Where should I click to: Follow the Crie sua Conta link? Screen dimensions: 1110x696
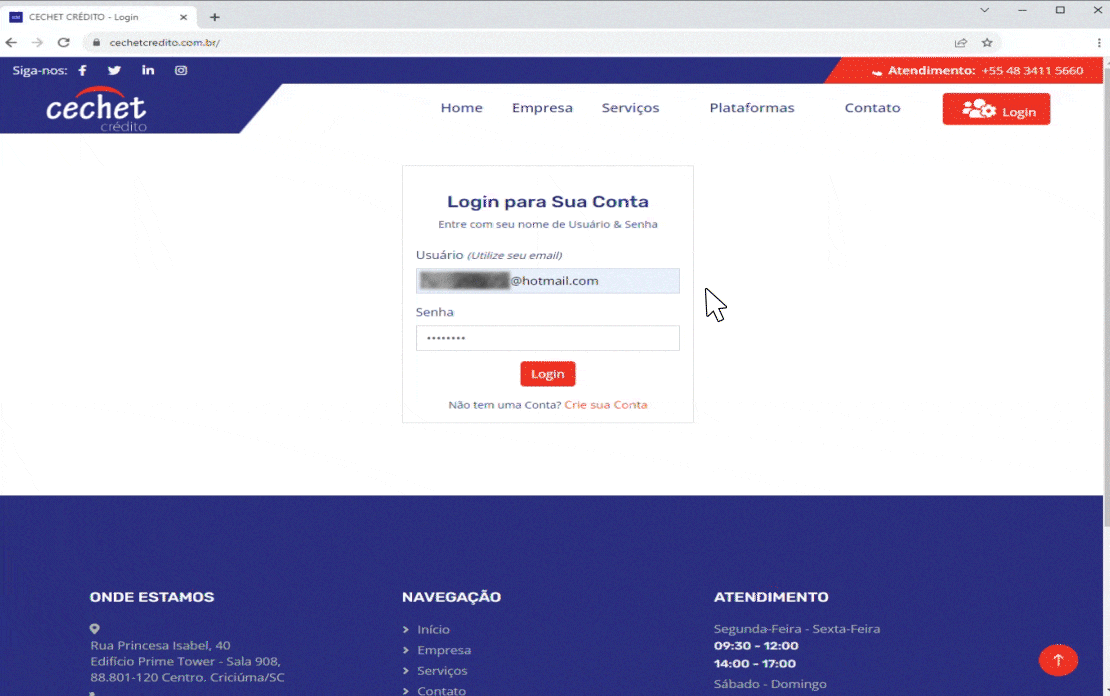point(605,405)
